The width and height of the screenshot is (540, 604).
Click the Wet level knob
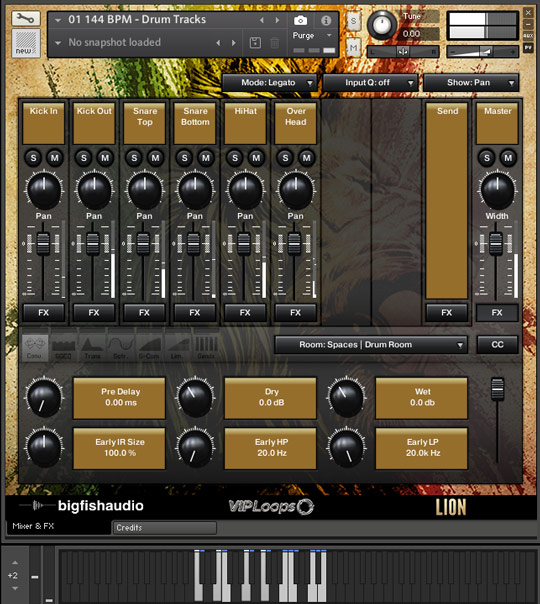point(346,397)
